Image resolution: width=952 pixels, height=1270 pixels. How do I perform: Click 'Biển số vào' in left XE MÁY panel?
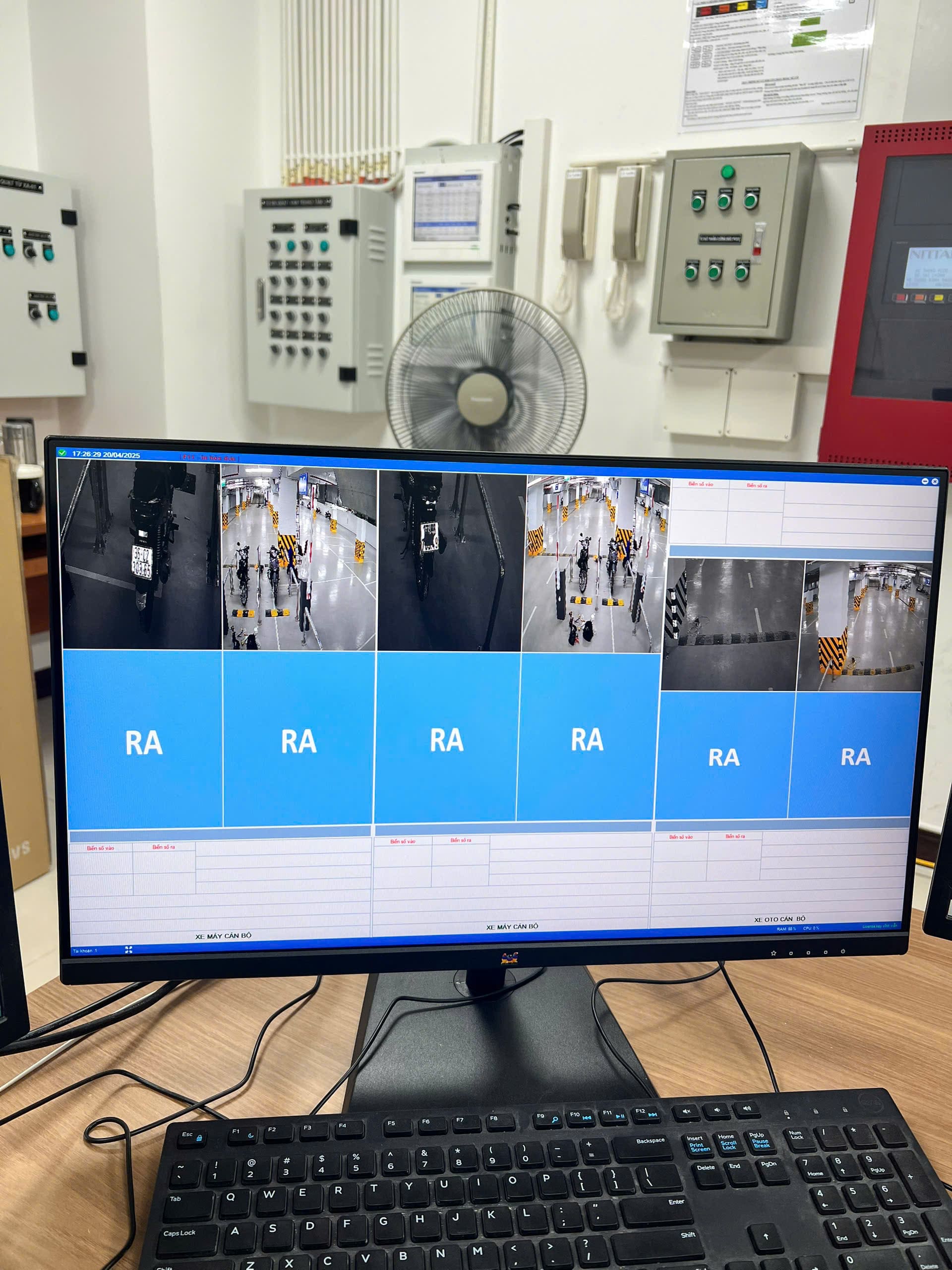pyautogui.click(x=101, y=848)
